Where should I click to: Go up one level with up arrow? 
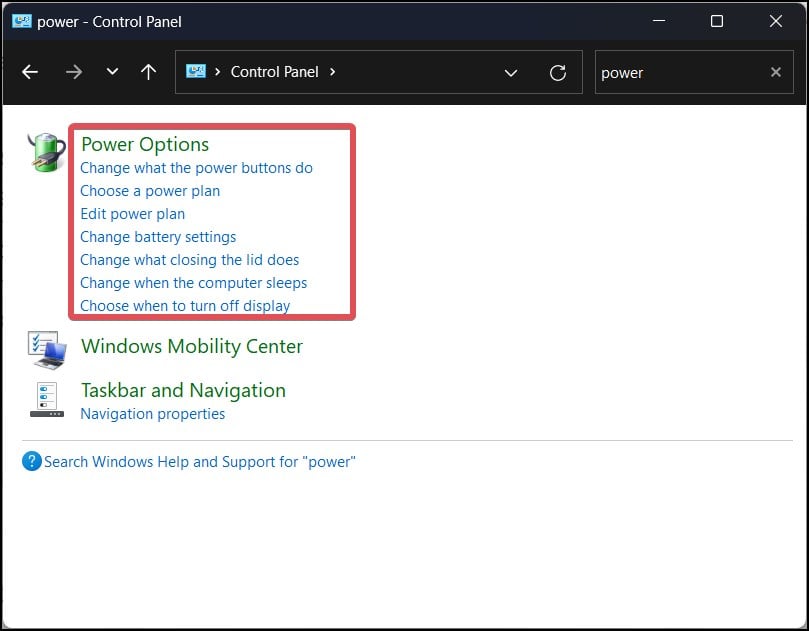149,72
